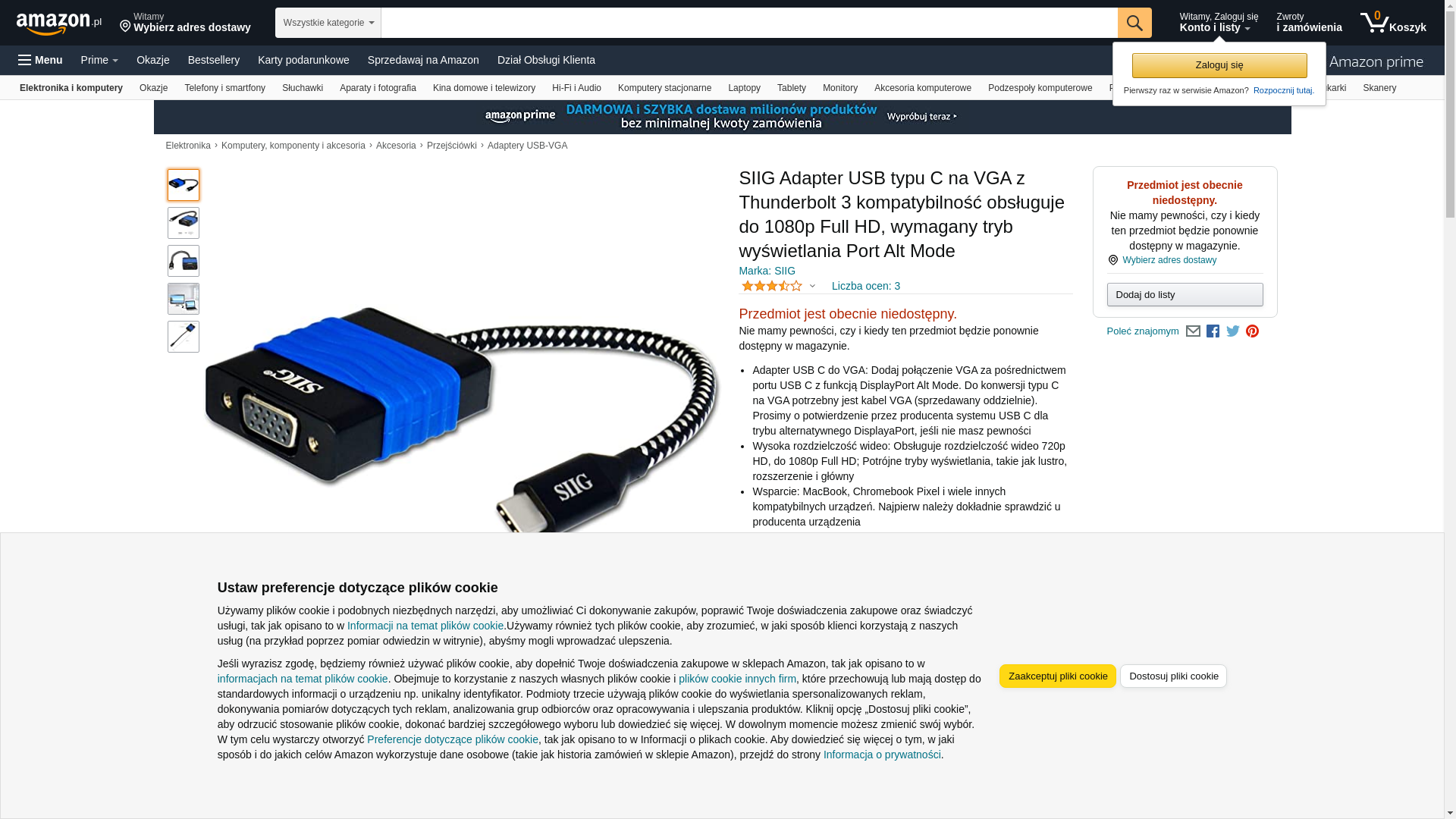Open the shopping cart Koszyk icon
This screenshot has width=1456, height=819.
point(1393,23)
